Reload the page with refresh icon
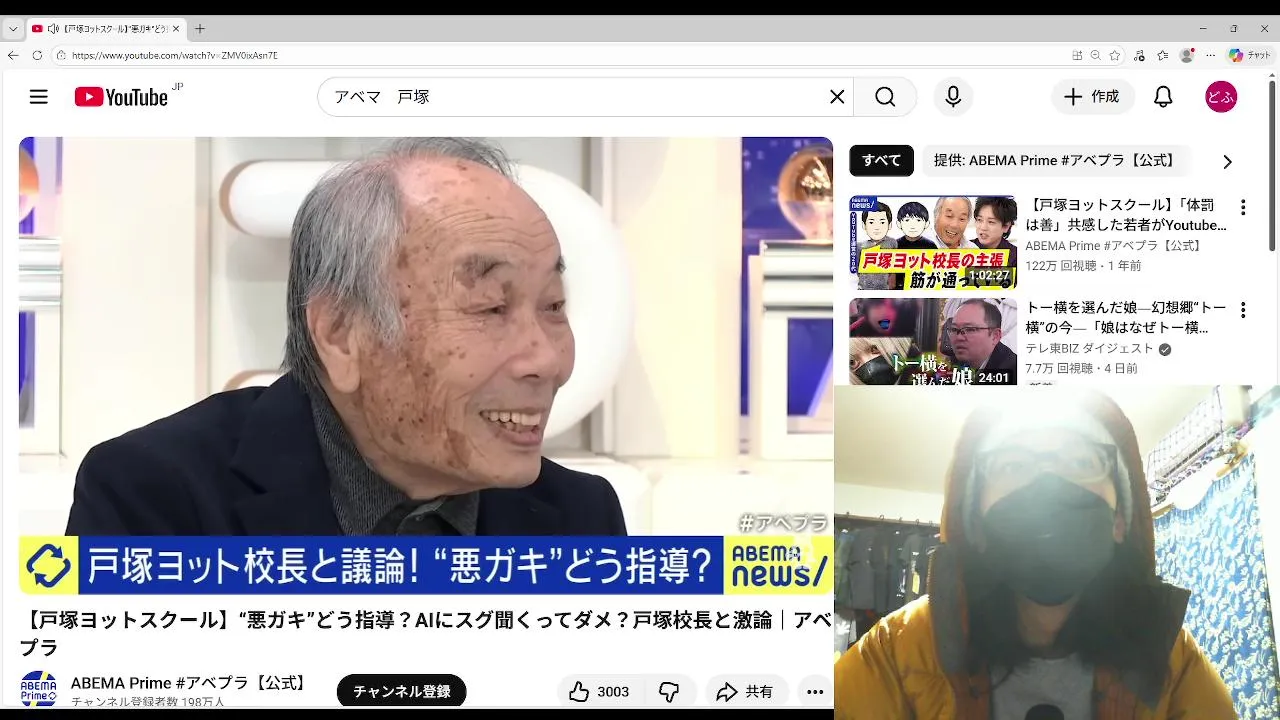 tap(38, 55)
